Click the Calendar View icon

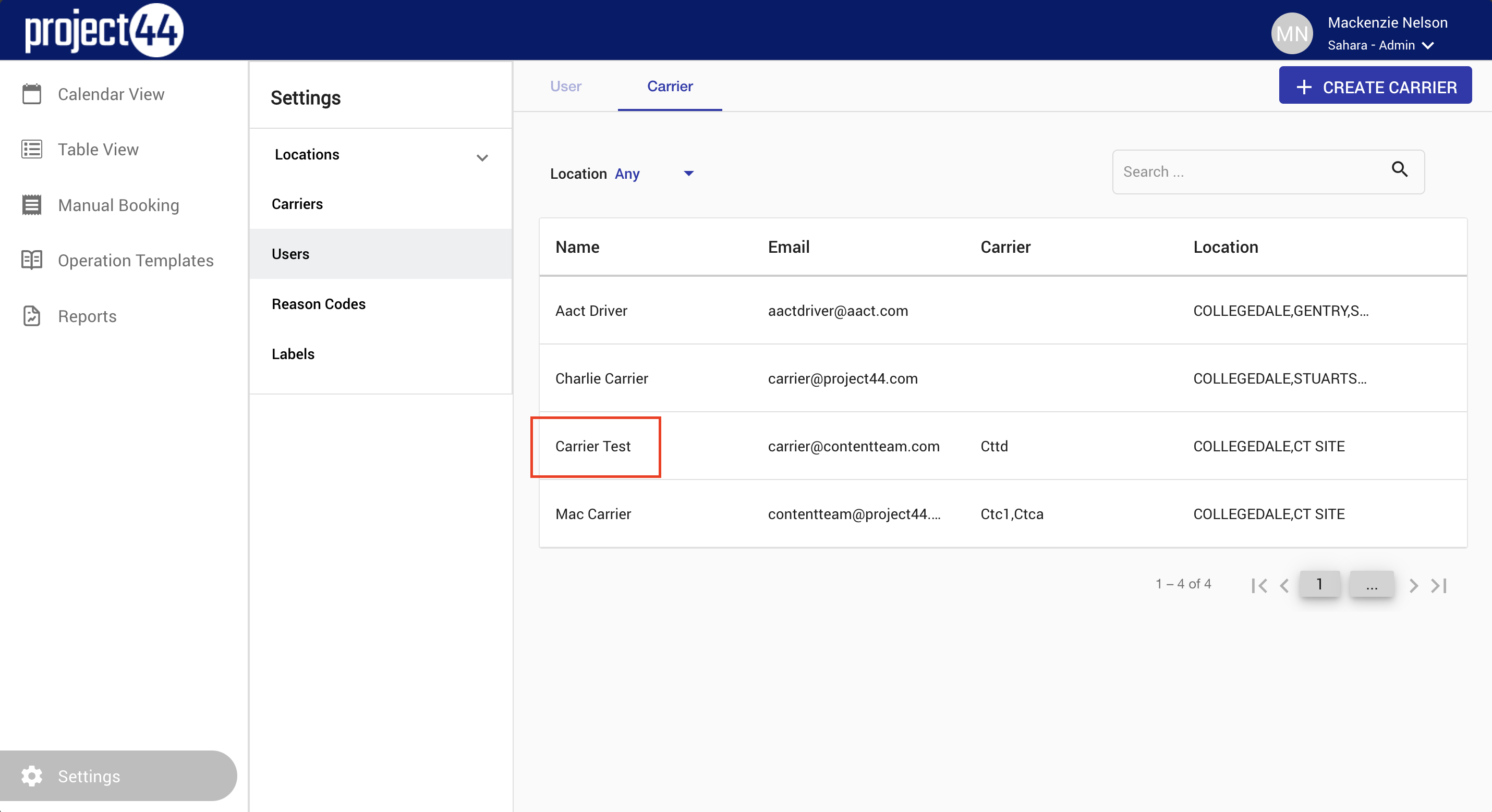(32, 94)
